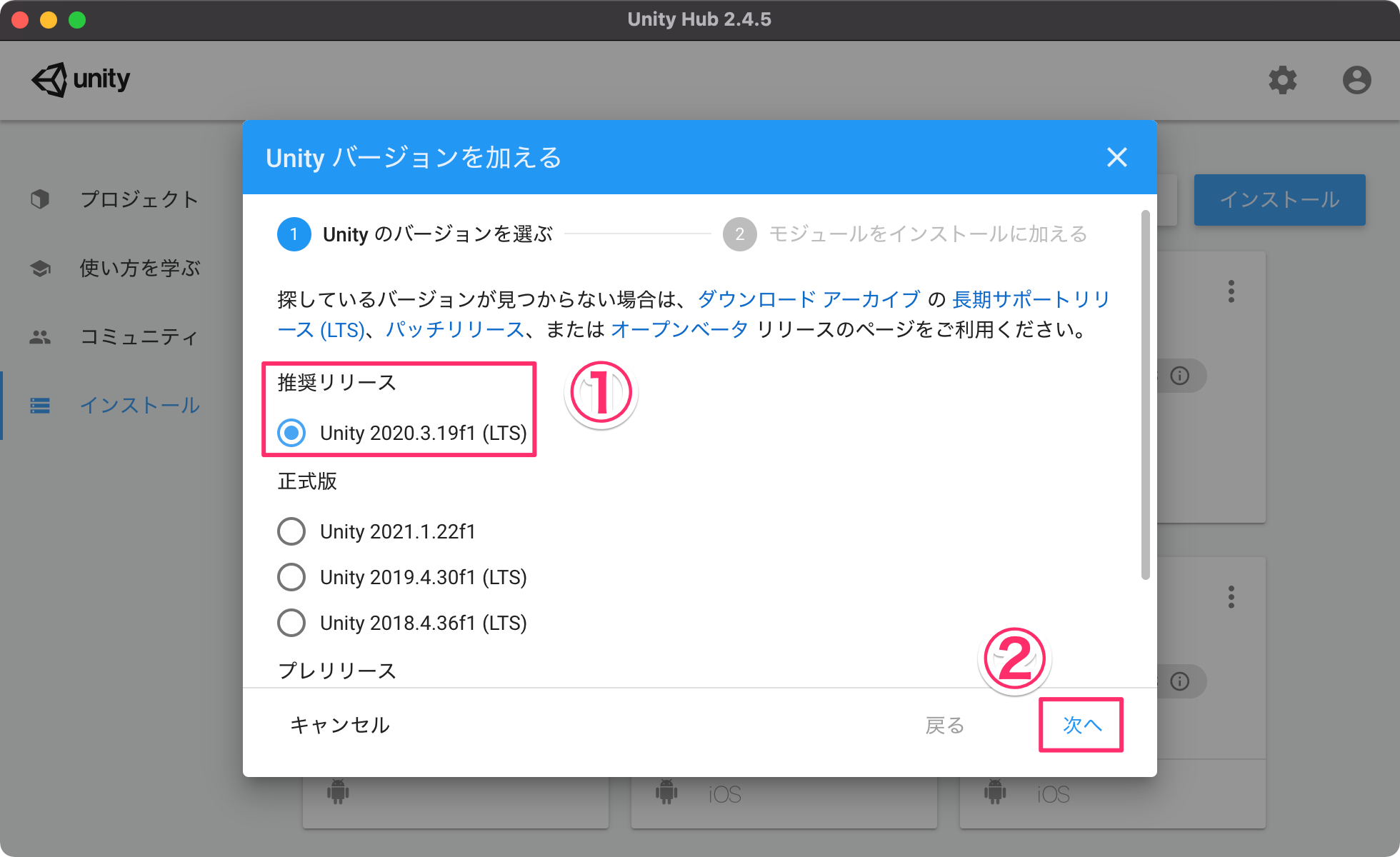Click the macOS green fullscreen button
Screen dimensions: 1400x857
tap(77, 20)
